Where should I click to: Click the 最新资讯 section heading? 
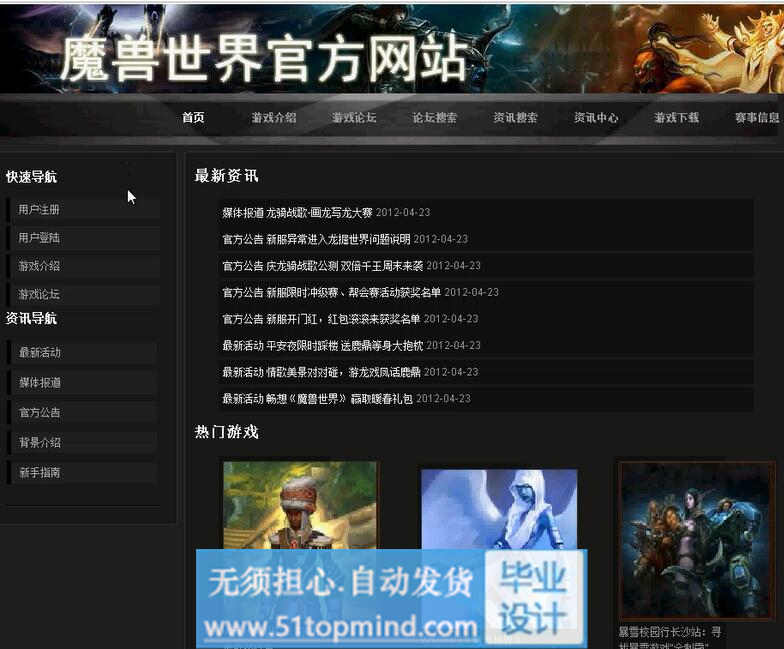(x=226, y=176)
